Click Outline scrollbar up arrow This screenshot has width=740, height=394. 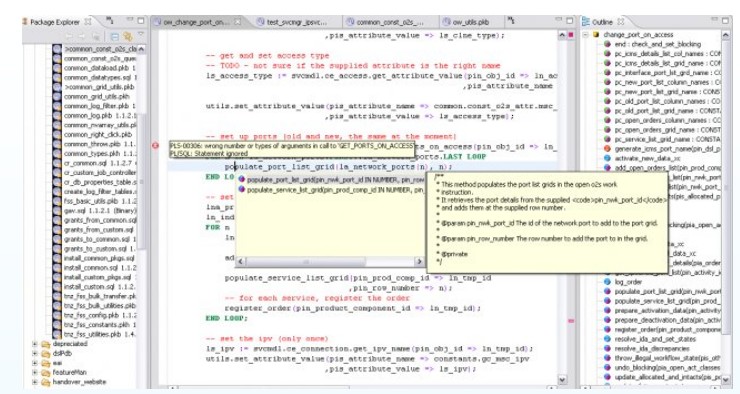(x=727, y=35)
